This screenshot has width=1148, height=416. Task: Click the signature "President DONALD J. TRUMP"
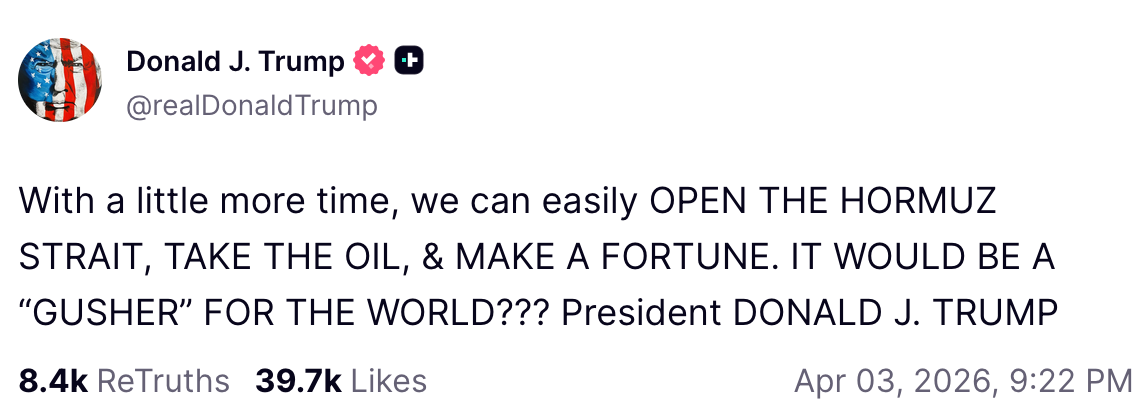808,314
